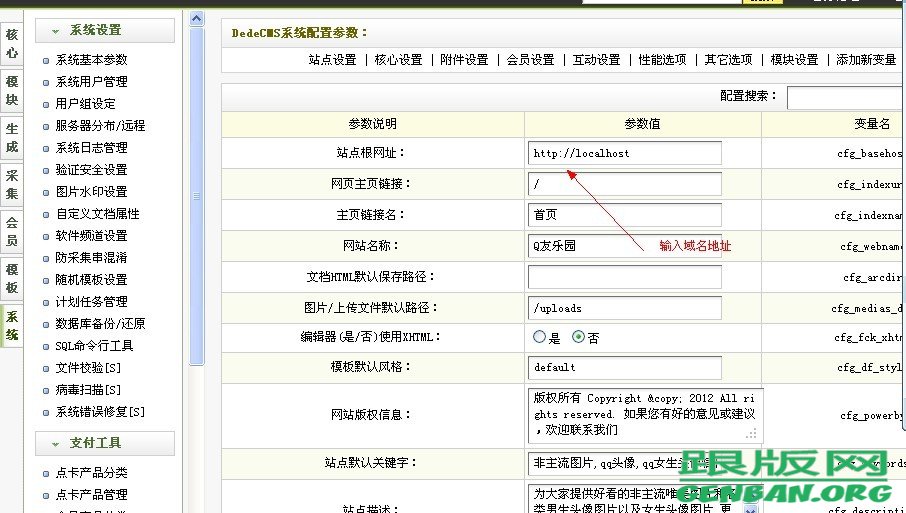Open 系统用户管理 page
The height and width of the screenshot is (513, 906).
[91, 82]
